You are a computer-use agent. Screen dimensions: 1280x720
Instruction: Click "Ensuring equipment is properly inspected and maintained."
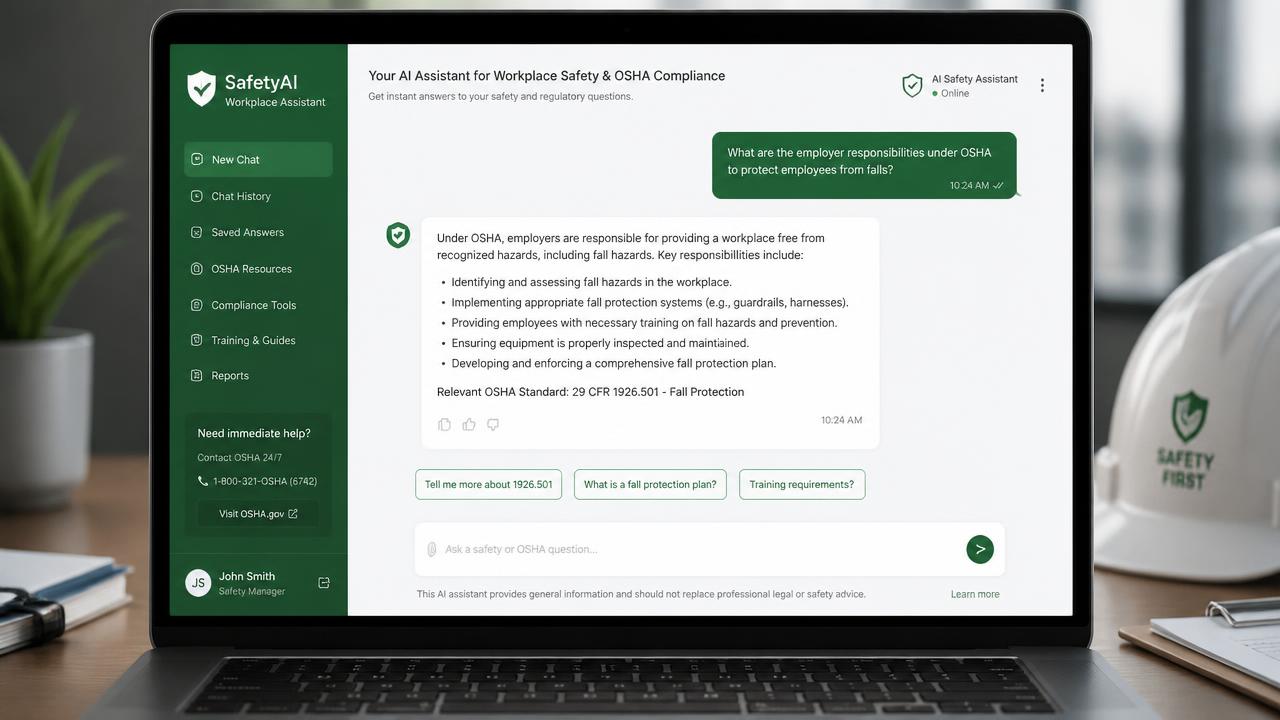(600, 343)
